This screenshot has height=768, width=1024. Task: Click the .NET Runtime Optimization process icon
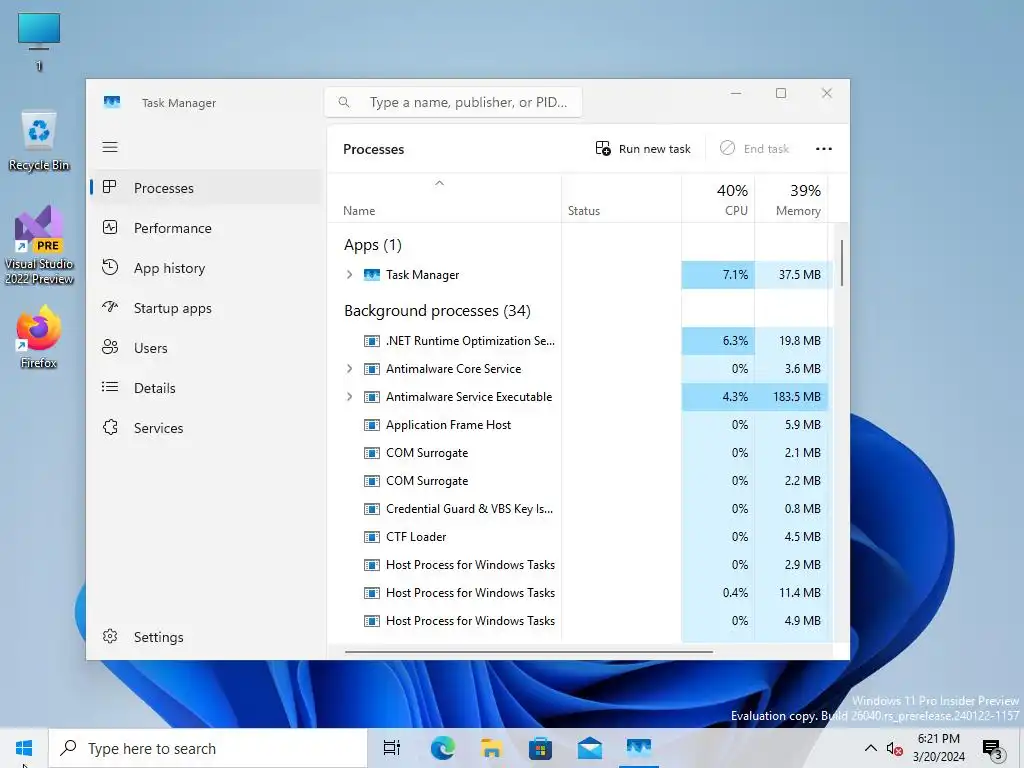coord(372,341)
